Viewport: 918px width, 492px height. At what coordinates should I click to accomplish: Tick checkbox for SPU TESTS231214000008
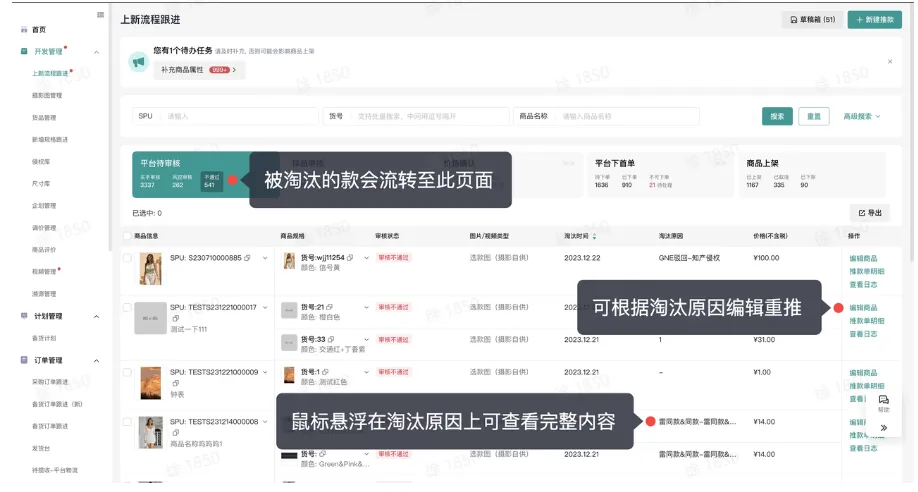pos(127,422)
